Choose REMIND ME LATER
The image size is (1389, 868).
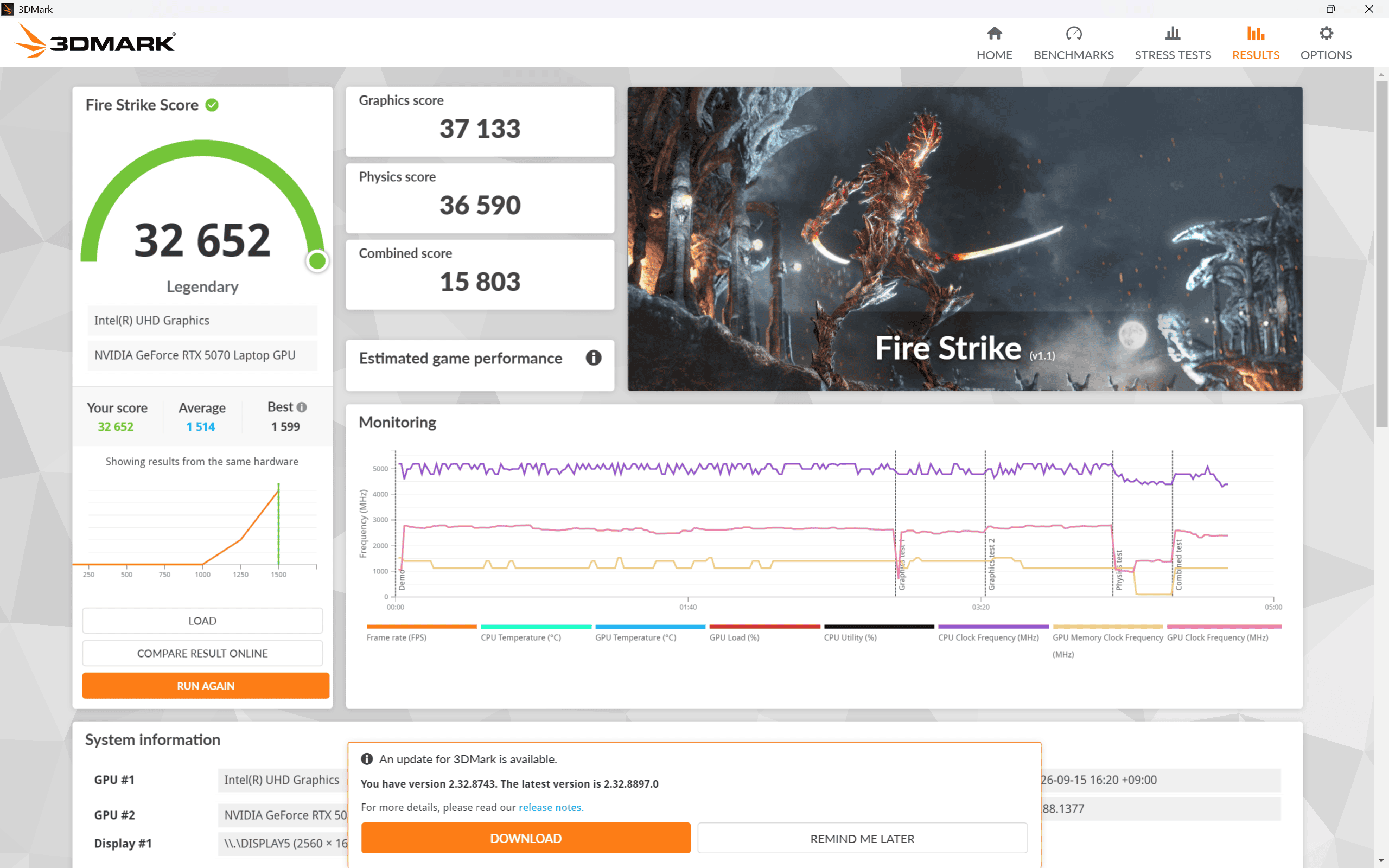tap(862, 838)
